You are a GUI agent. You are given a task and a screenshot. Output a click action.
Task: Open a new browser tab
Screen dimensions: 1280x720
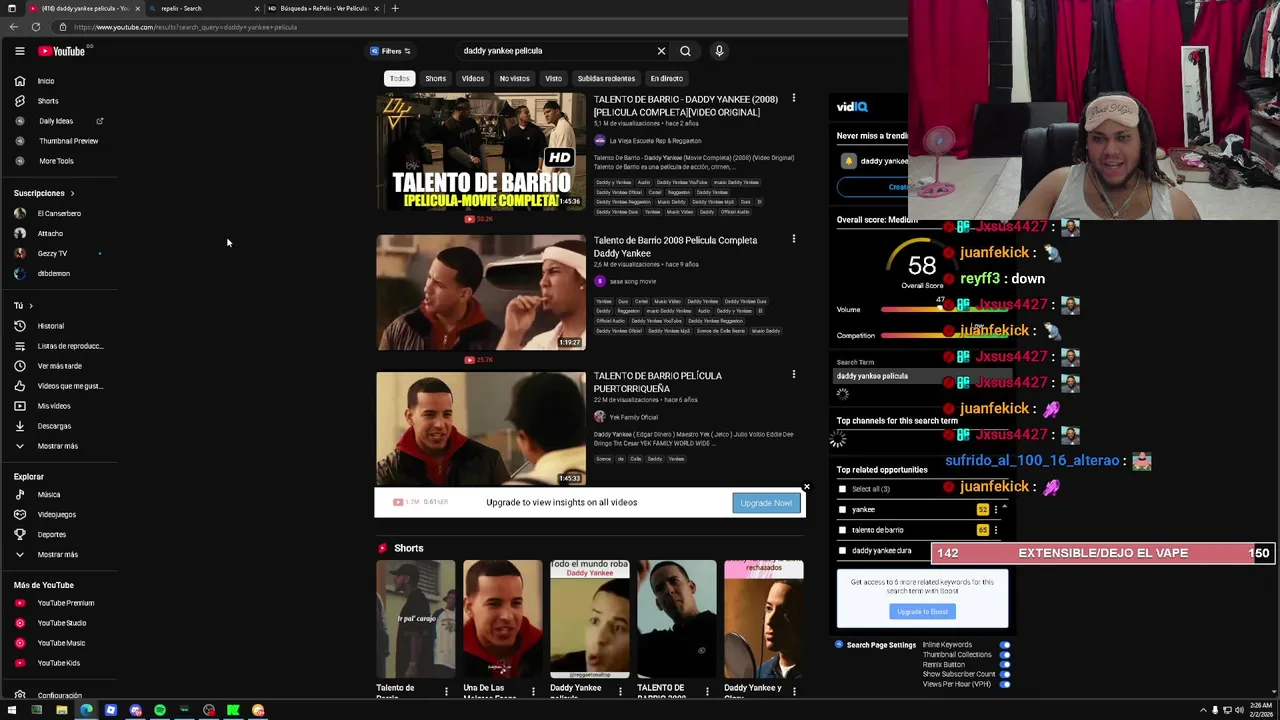(x=395, y=8)
